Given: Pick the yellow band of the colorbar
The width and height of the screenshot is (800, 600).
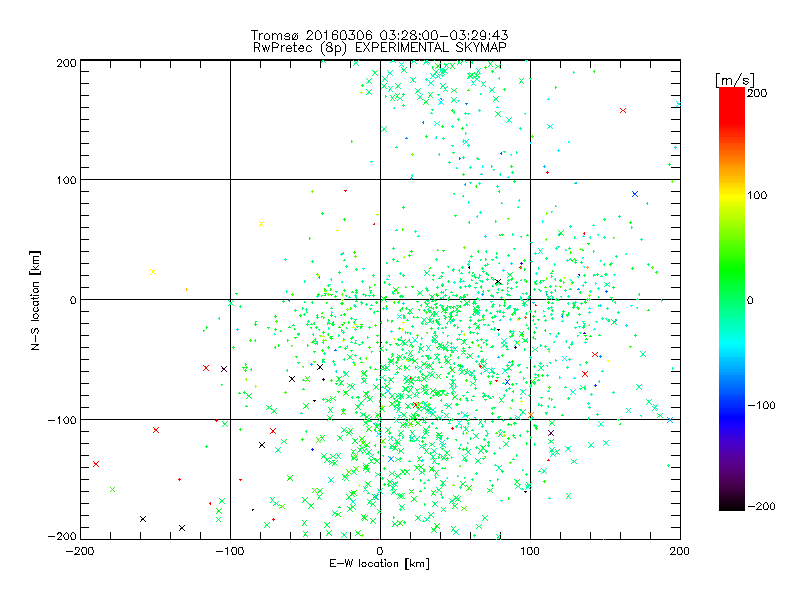Looking at the screenshot, I should pyautogui.click(x=732, y=196).
